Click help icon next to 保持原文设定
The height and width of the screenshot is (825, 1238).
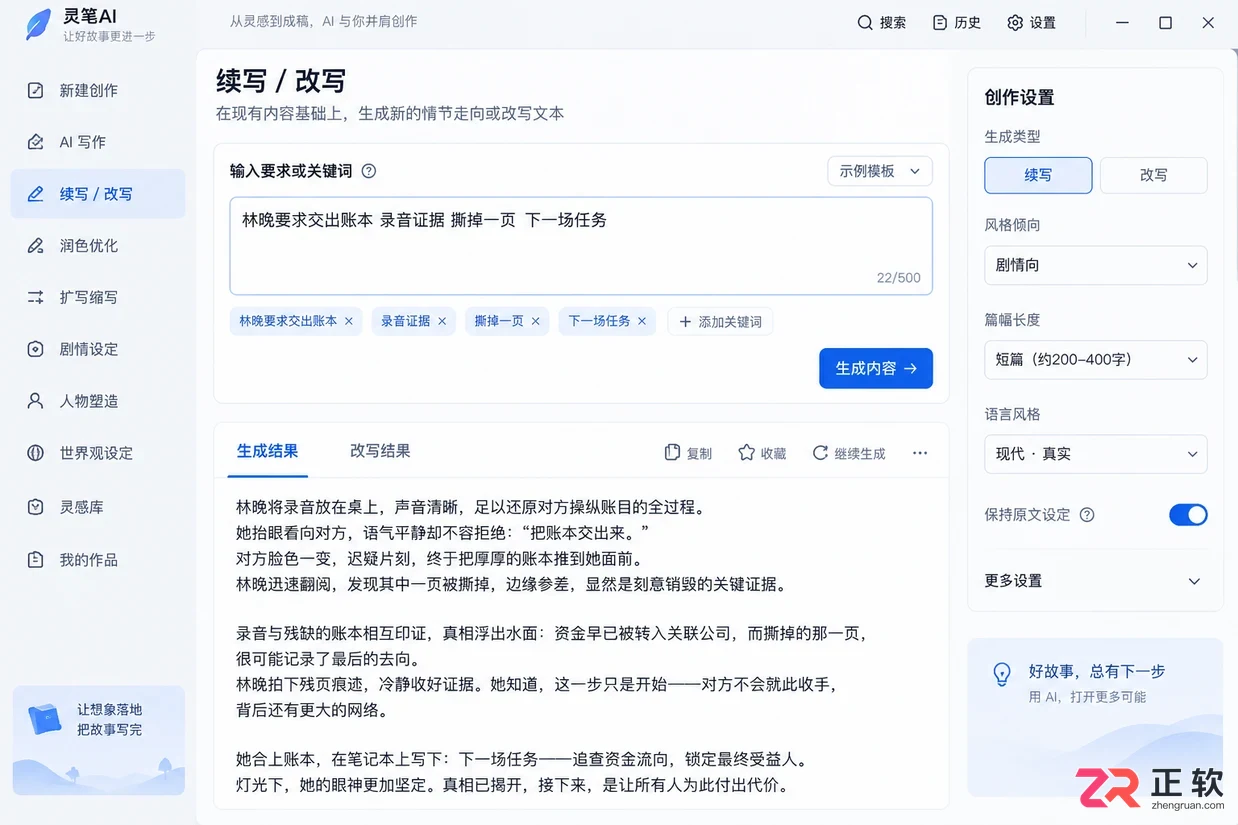click(1087, 515)
